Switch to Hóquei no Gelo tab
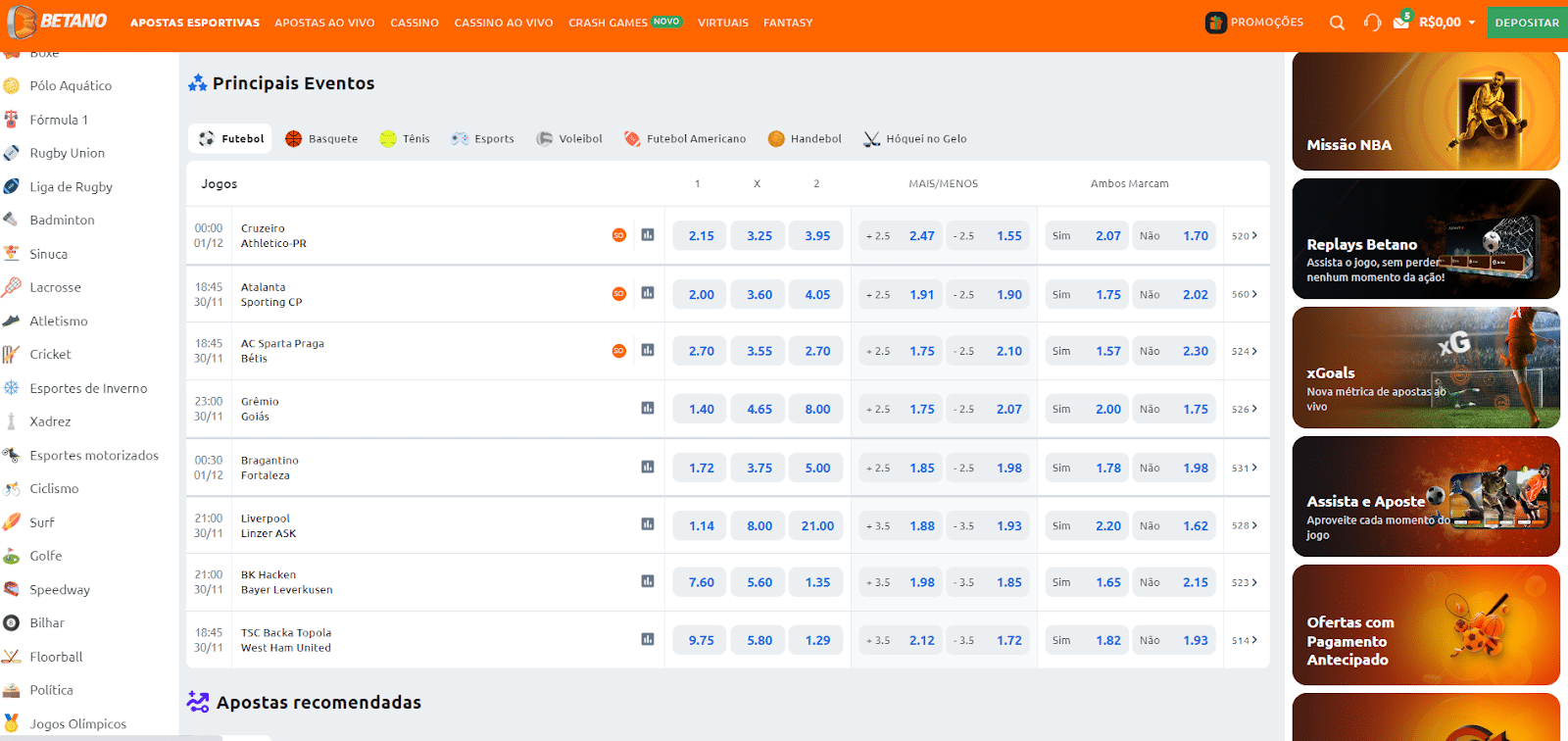 (914, 139)
